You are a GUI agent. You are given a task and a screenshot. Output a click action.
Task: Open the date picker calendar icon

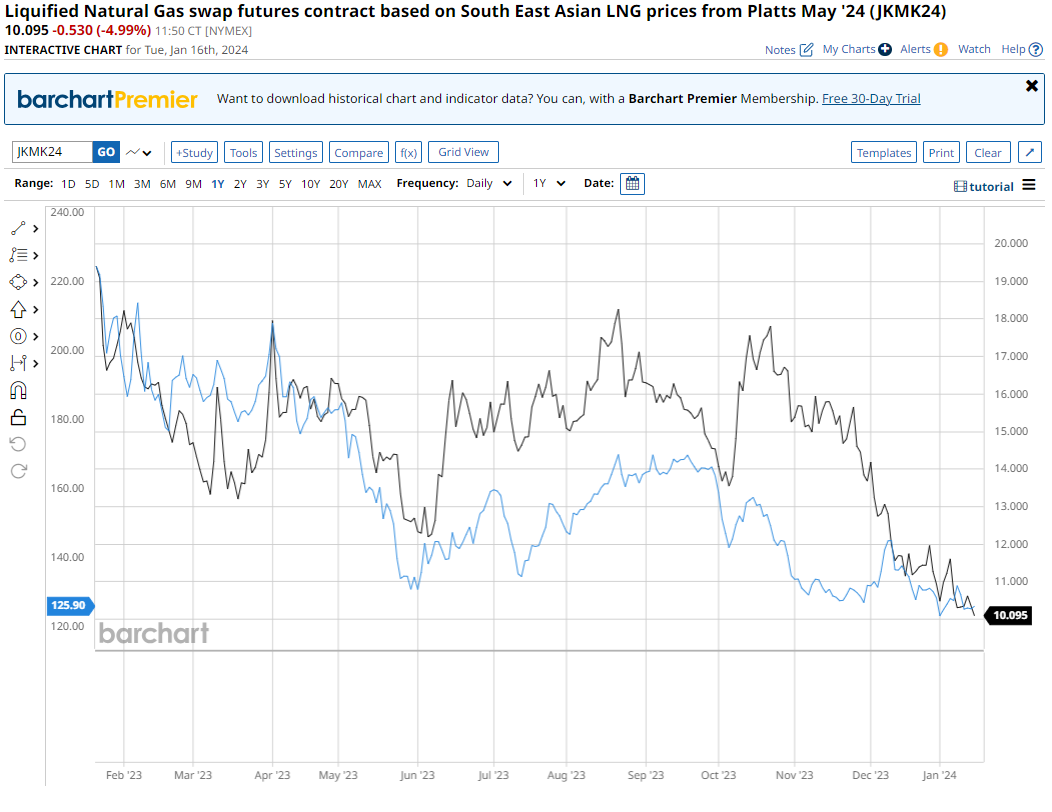point(632,184)
